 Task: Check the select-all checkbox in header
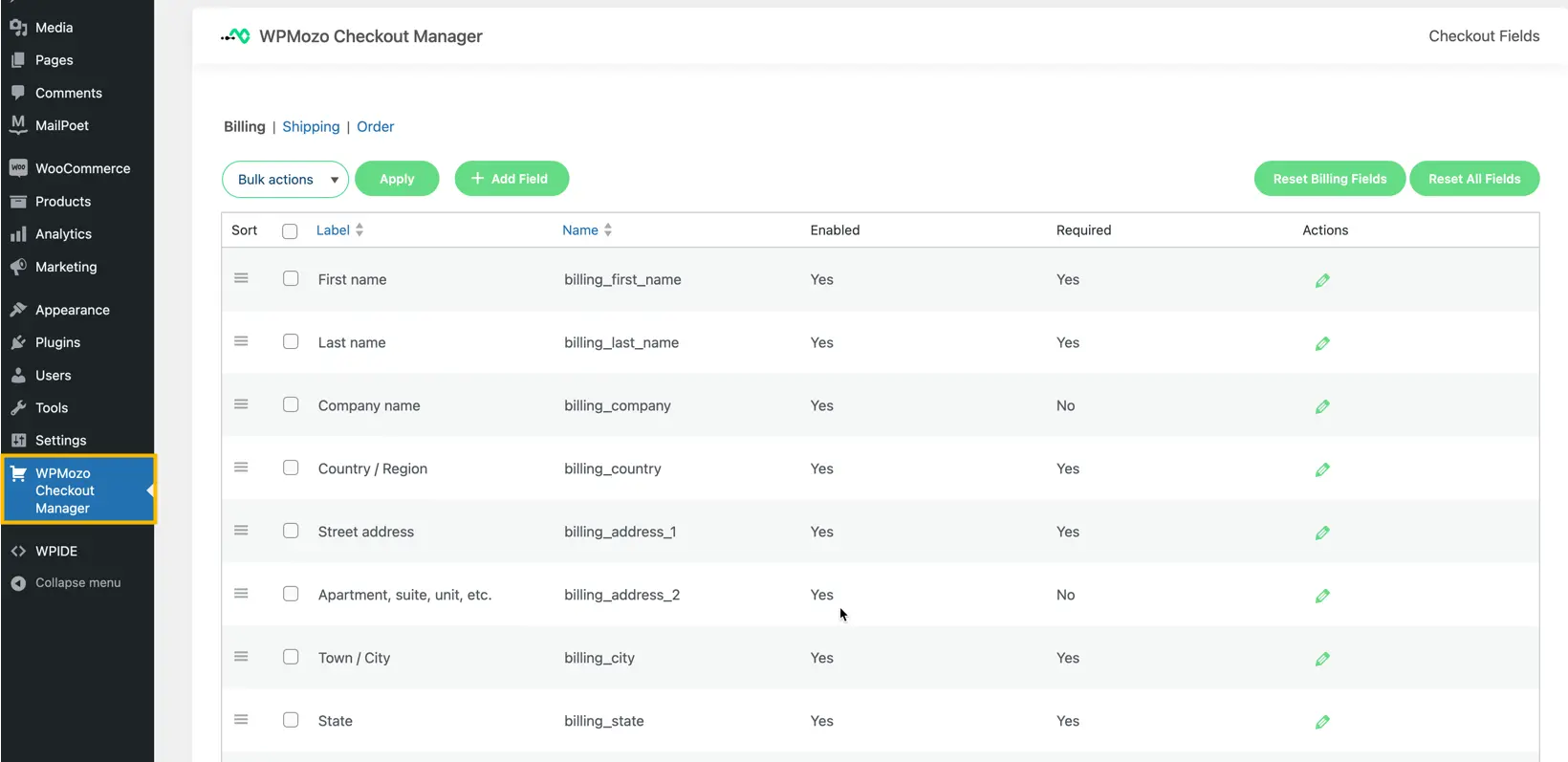(290, 230)
